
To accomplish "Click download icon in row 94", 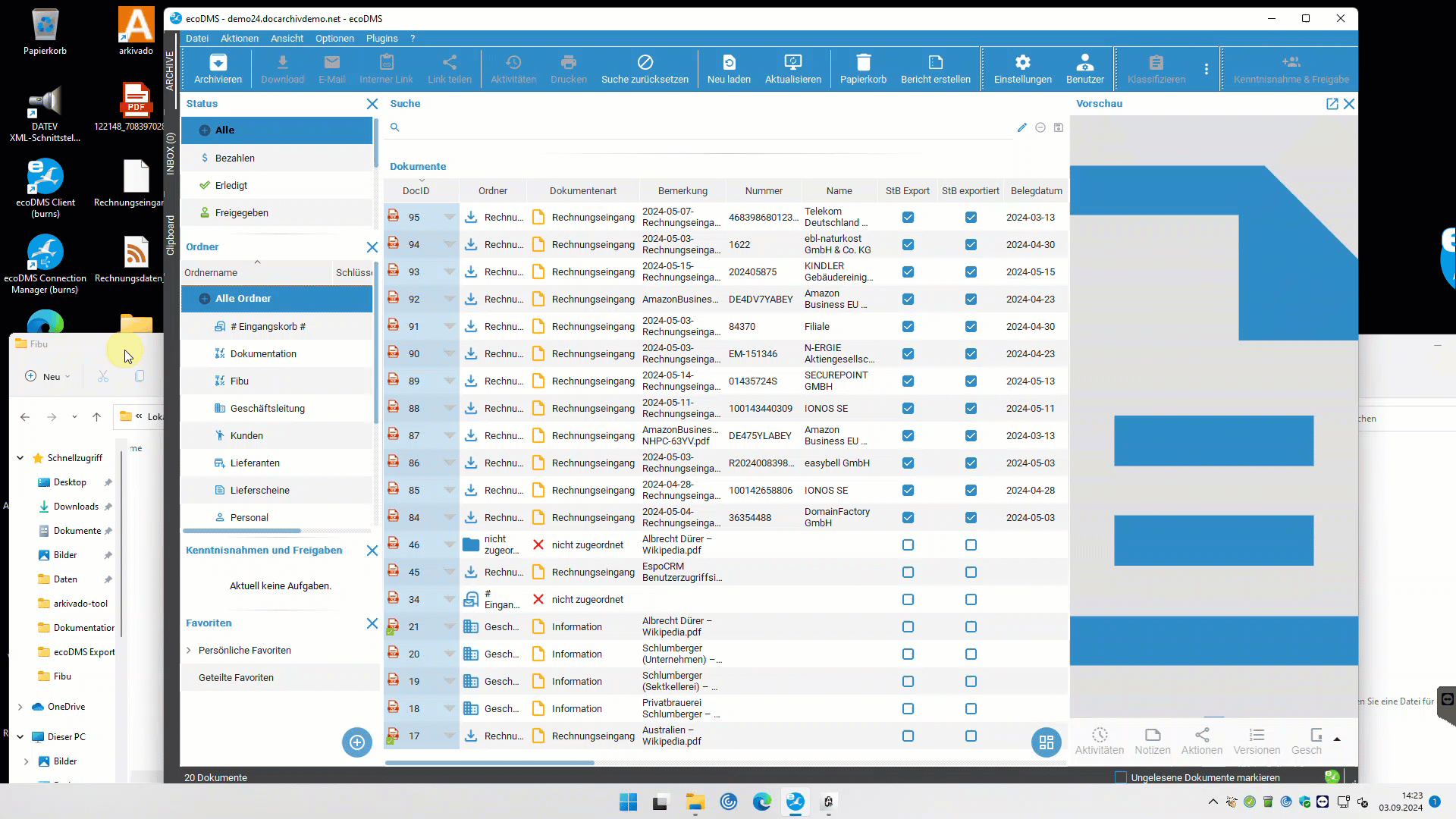I will [x=470, y=244].
